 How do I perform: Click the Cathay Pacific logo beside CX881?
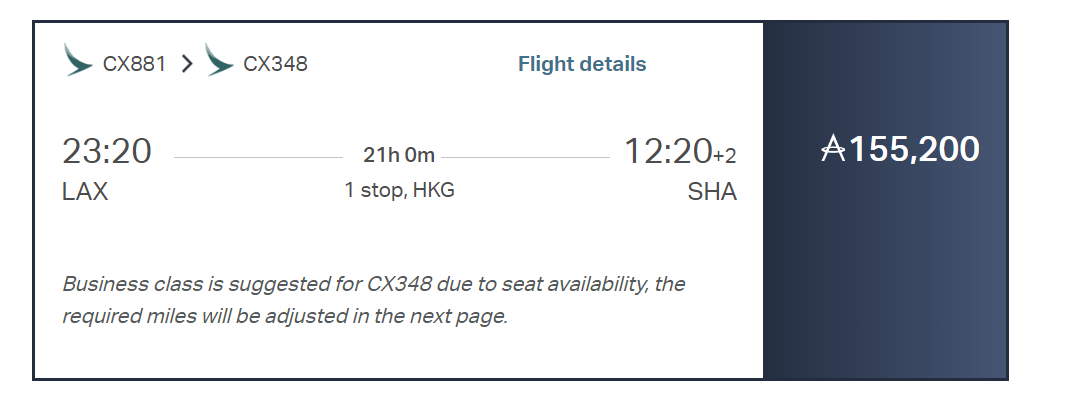[78, 60]
